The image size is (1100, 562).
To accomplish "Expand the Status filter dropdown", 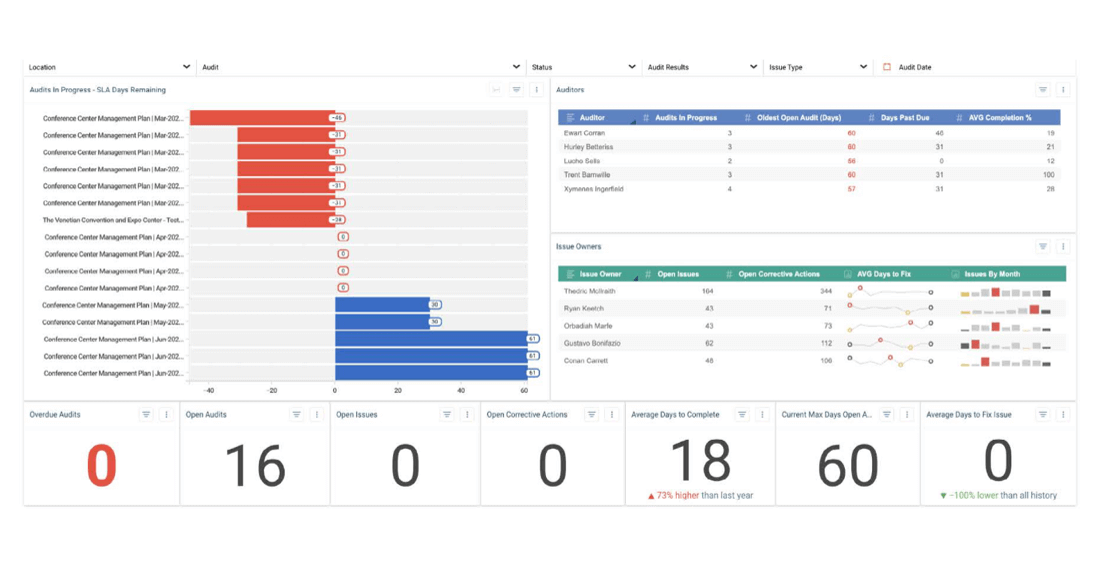I will tap(631, 67).
